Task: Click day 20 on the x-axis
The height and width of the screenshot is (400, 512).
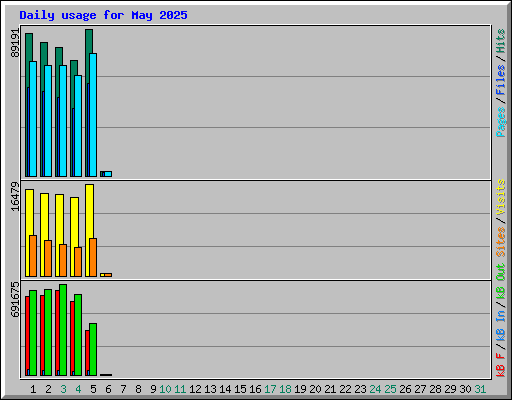Action: pos(315,389)
